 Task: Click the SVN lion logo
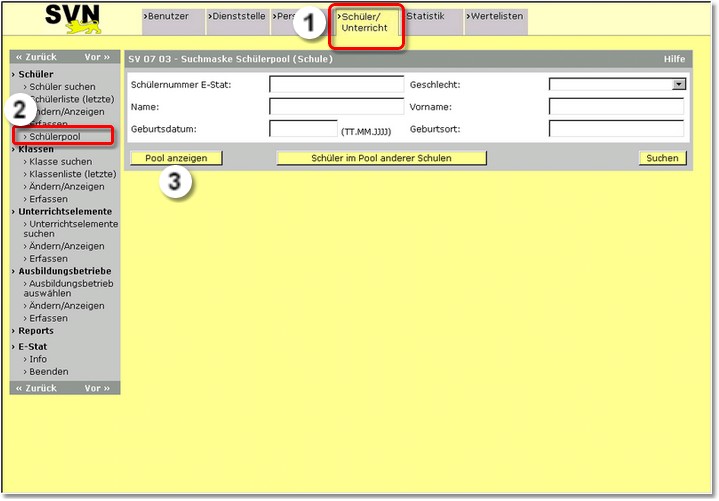[x=72, y=19]
